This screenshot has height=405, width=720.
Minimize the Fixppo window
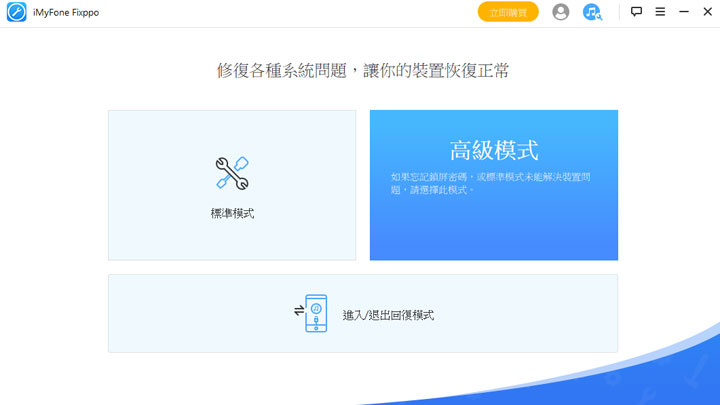click(684, 12)
